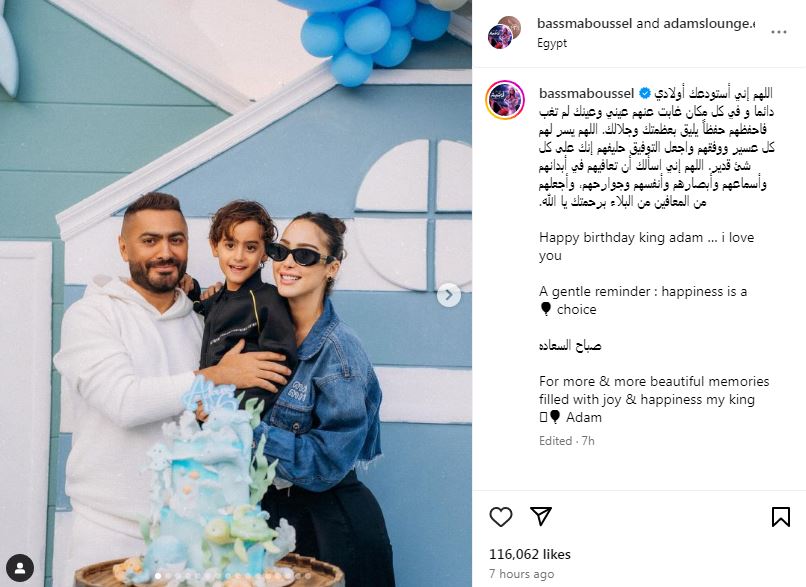This screenshot has width=806, height=587.
Task: Select the first carousel indicator dot
Action: (158, 576)
